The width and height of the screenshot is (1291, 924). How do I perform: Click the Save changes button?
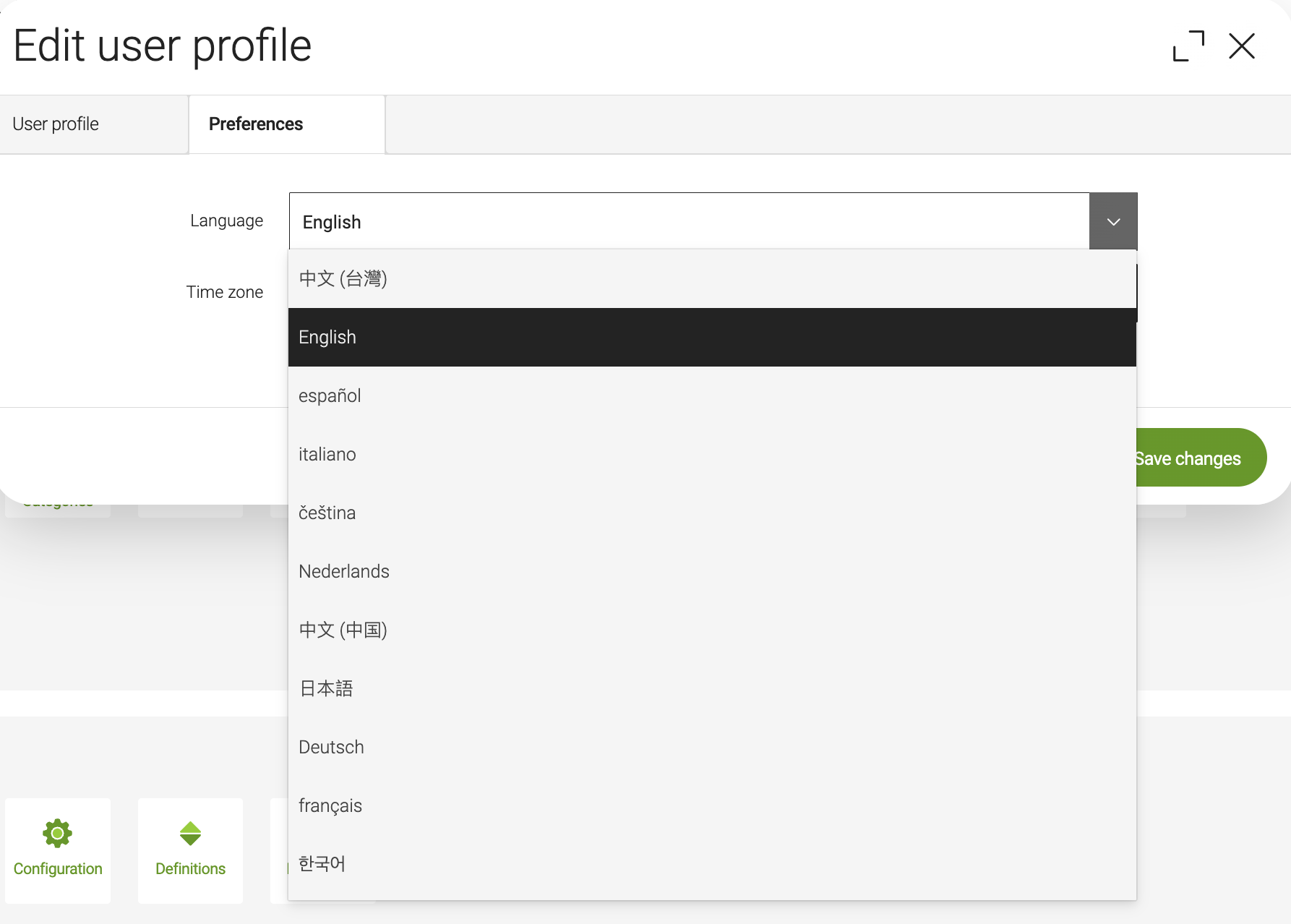[1201, 458]
